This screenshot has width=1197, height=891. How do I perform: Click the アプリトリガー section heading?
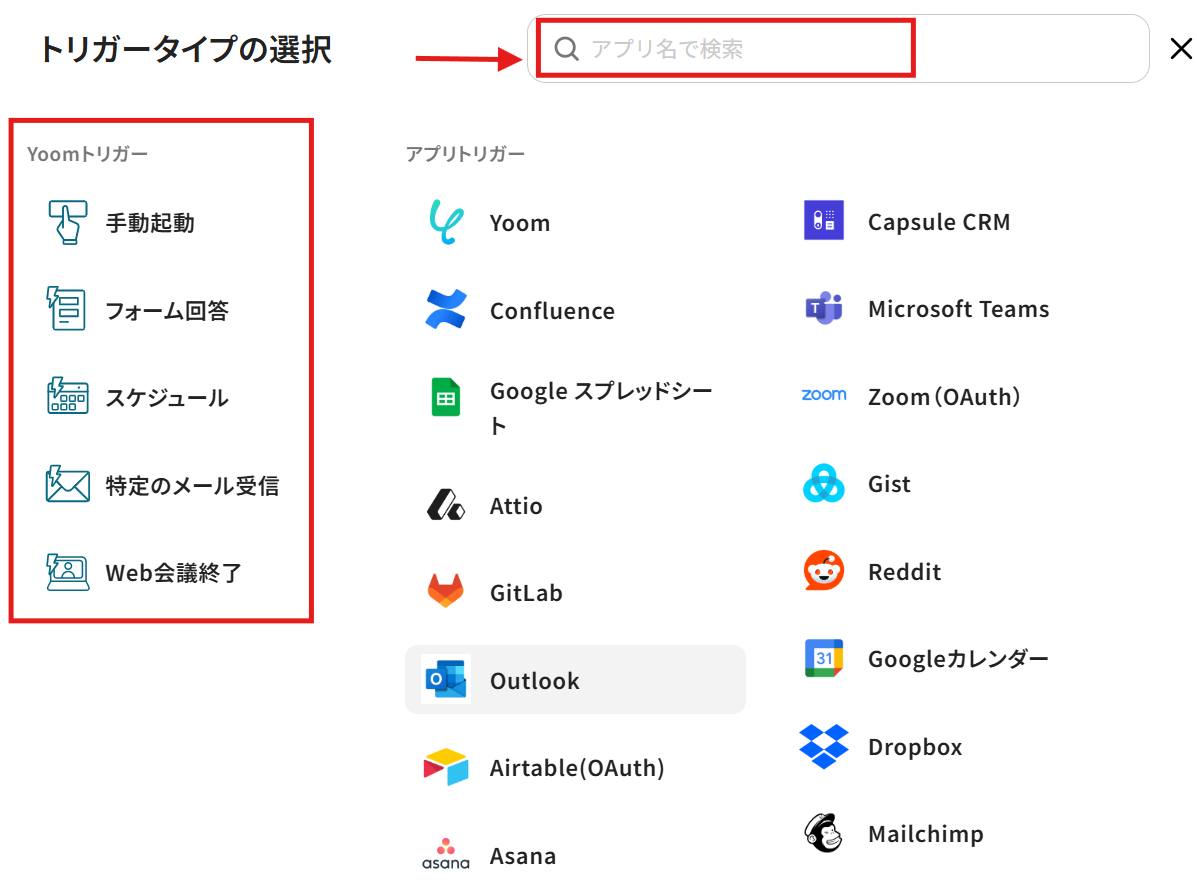[466, 154]
